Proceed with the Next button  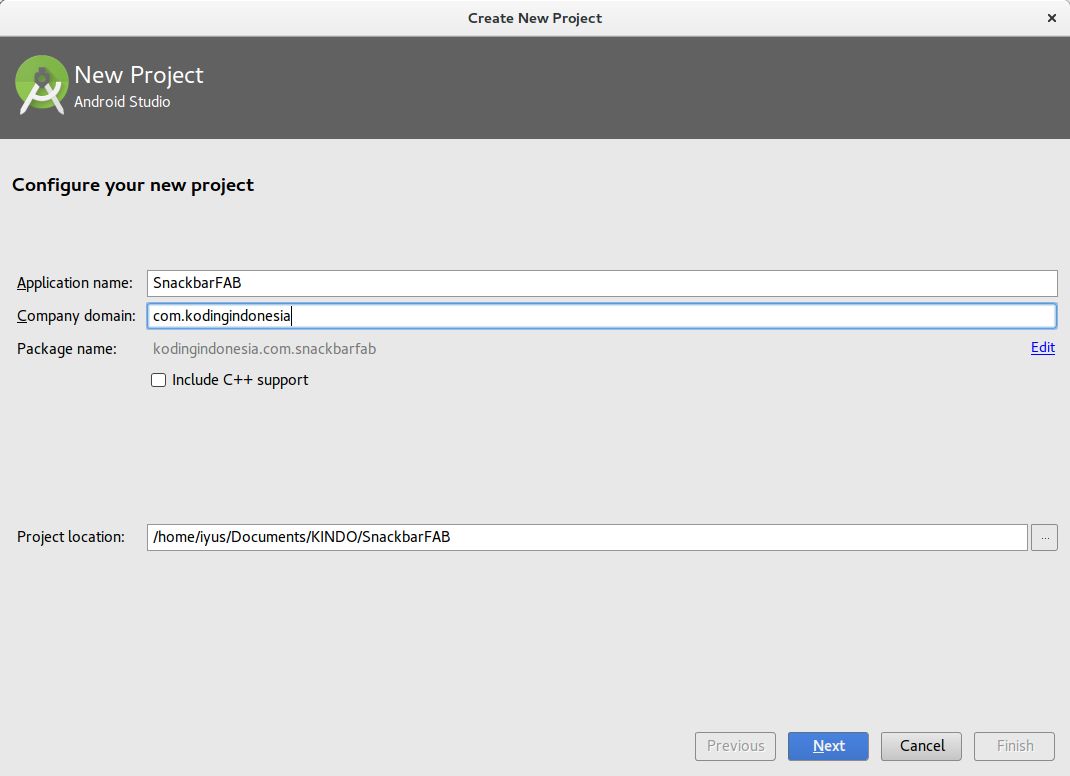tap(828, 746)
